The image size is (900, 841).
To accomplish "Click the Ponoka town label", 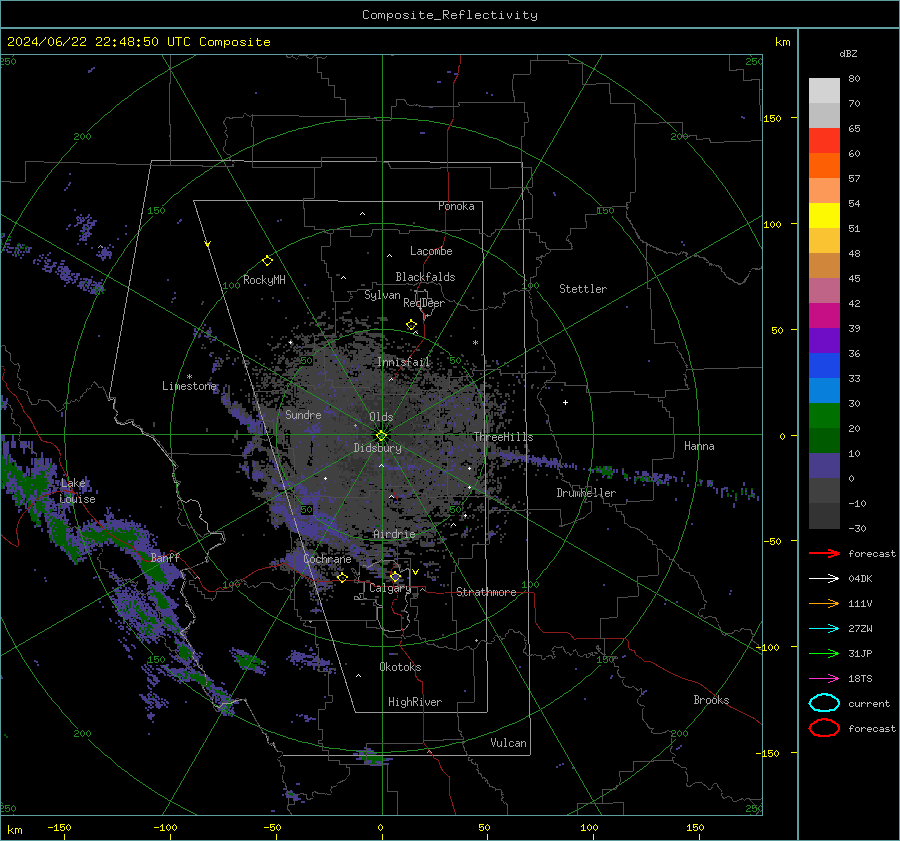I will tap(456, 206).
